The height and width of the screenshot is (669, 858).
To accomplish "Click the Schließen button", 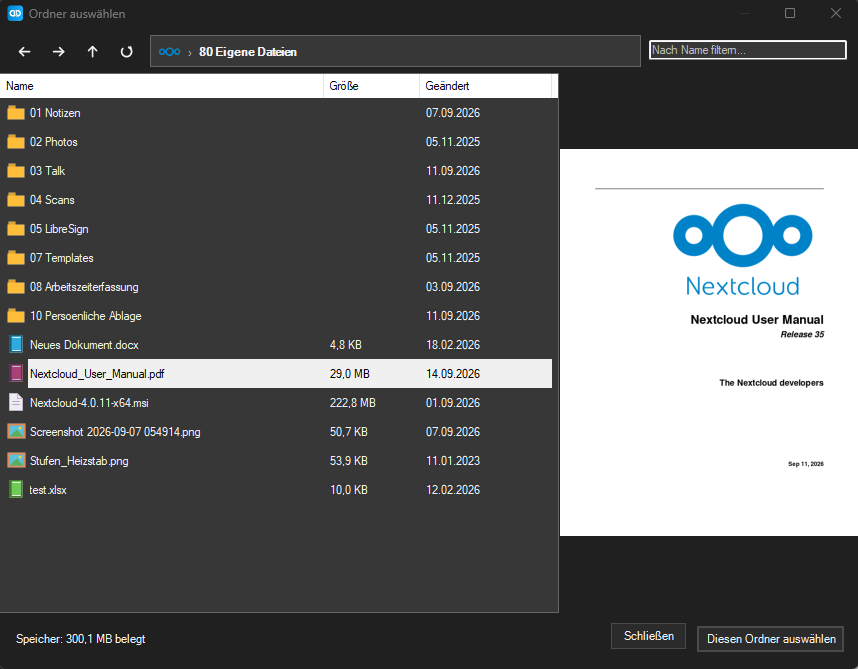I will 648,636.
